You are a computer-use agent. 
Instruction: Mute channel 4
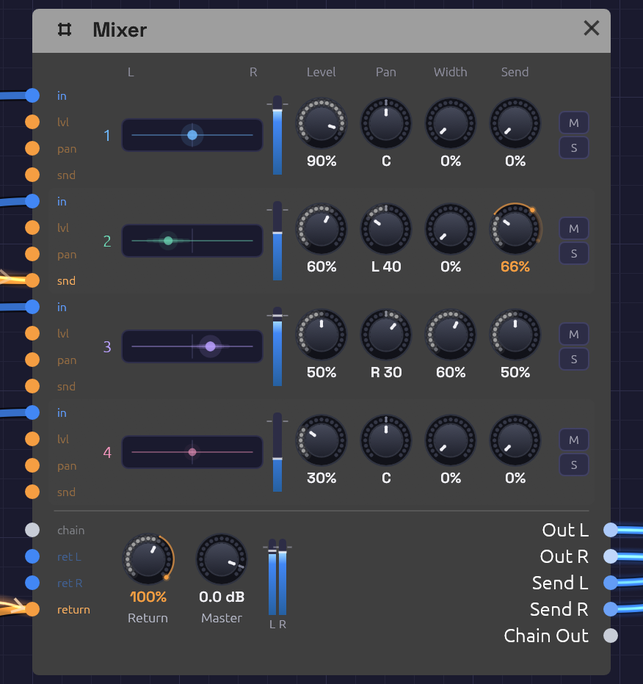tap(574, 440)
